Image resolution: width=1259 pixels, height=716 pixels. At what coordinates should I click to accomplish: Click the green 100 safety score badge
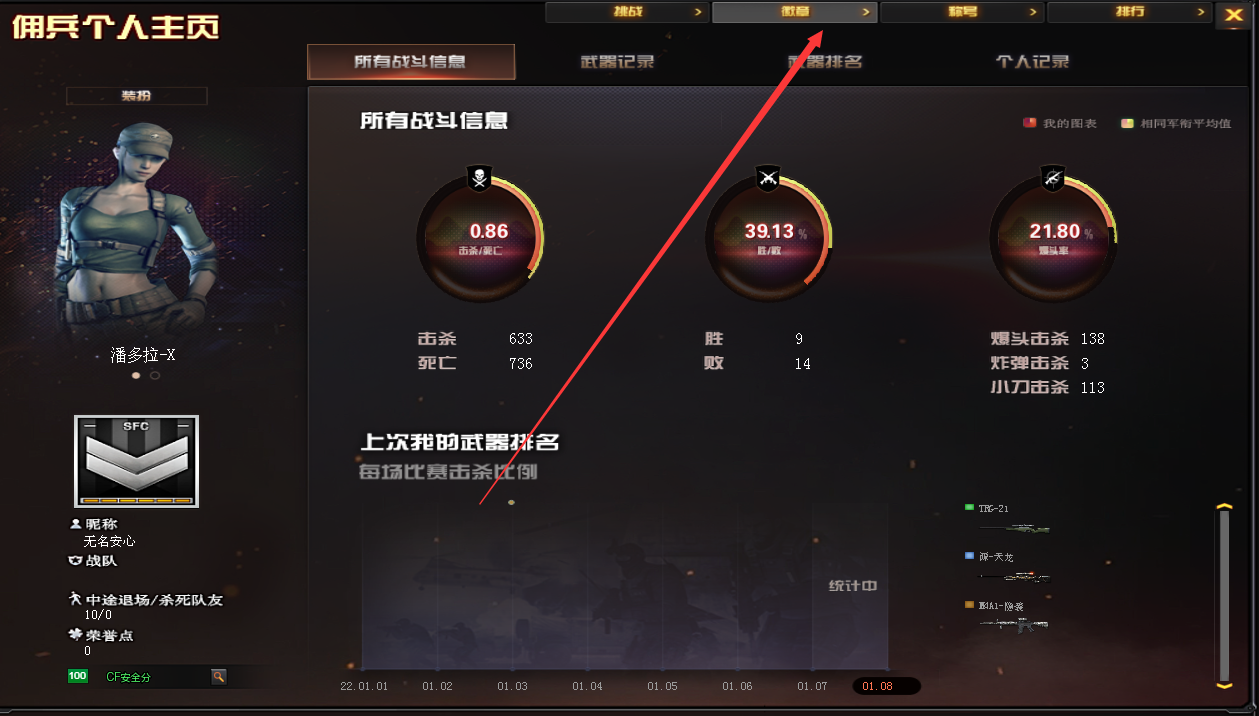pyautogui.click(x=77, y=676)
